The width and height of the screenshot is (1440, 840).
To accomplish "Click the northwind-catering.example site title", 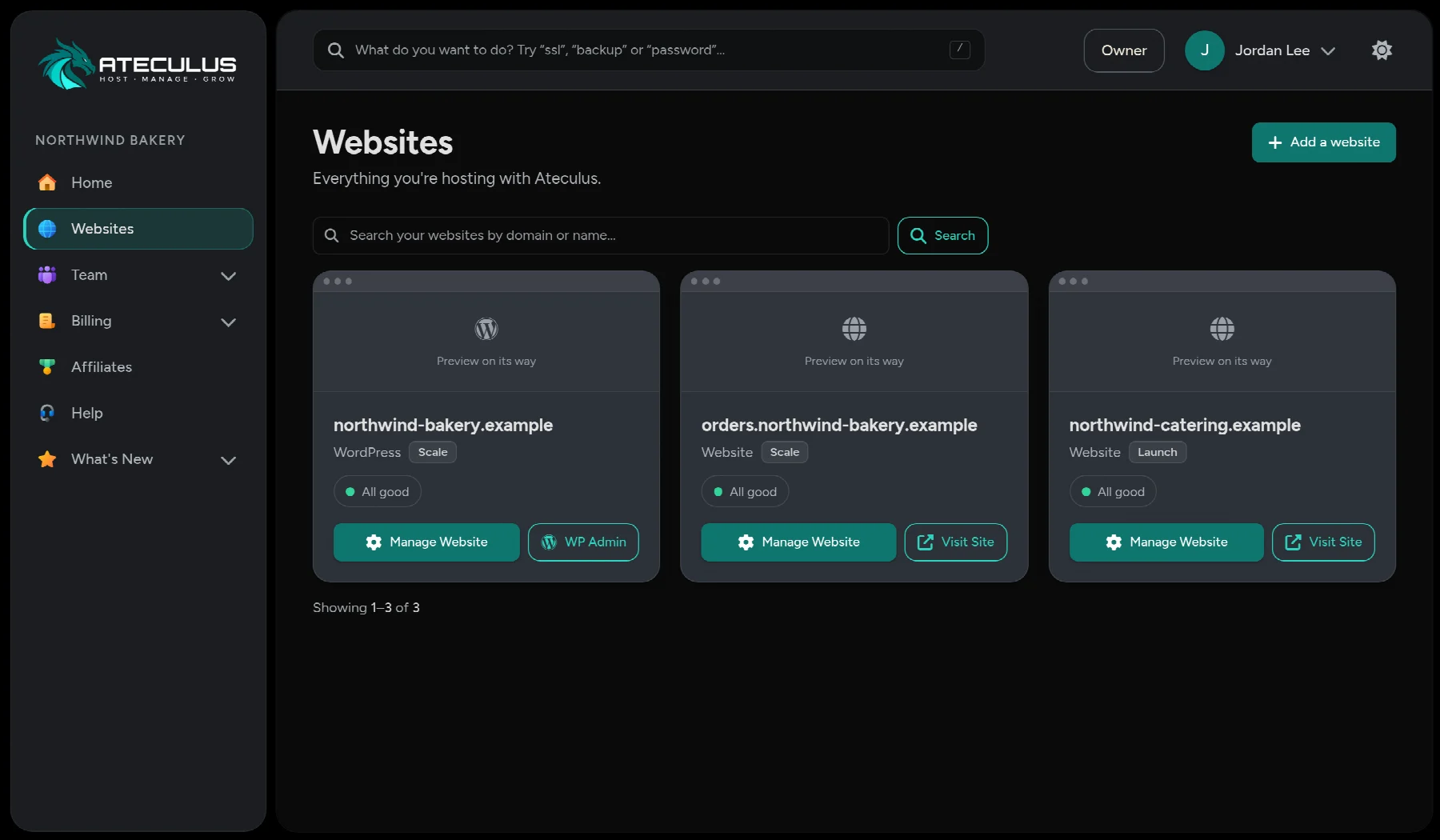I will tap(1185, 426).
